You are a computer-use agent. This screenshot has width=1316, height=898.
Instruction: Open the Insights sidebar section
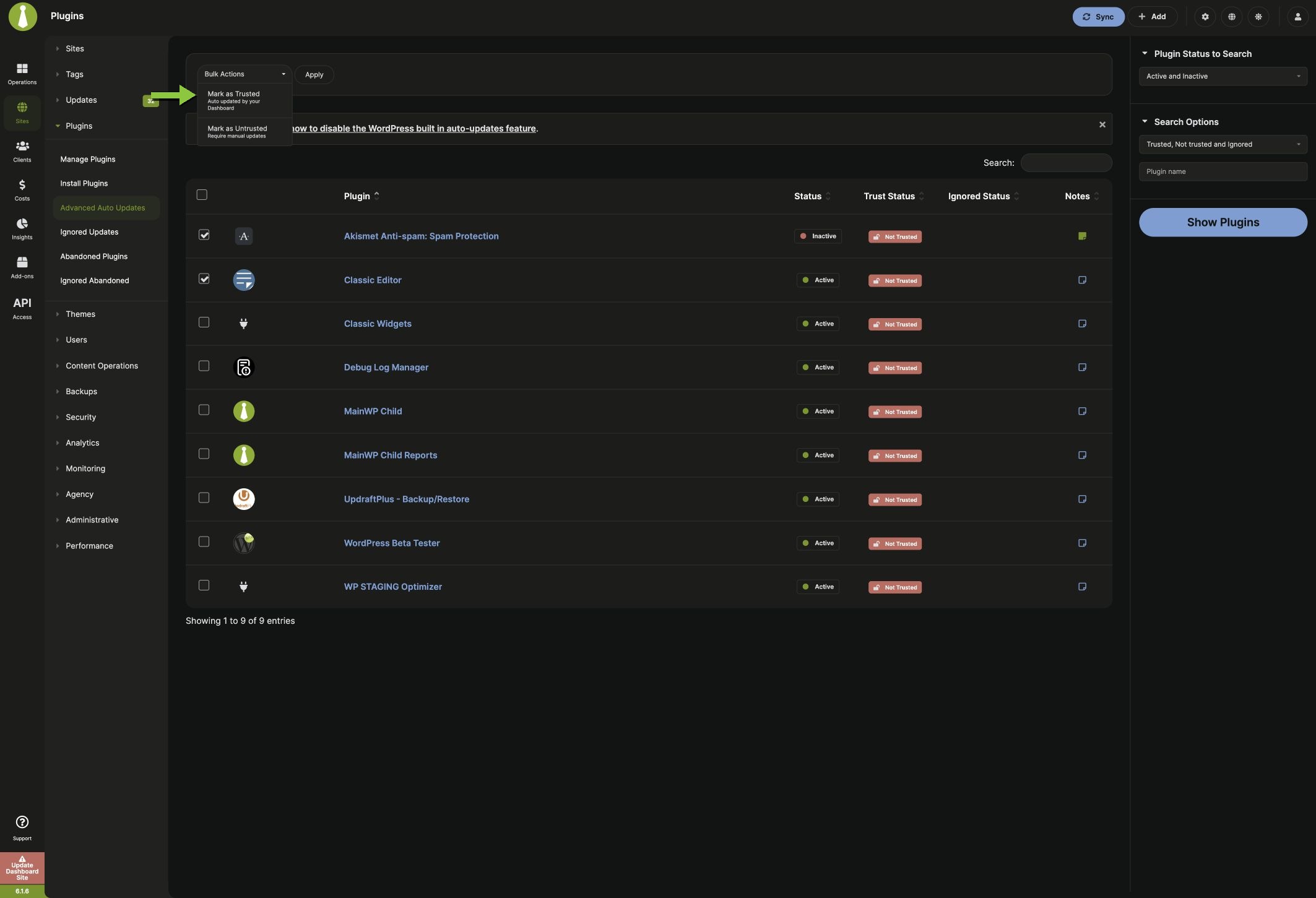22,229
